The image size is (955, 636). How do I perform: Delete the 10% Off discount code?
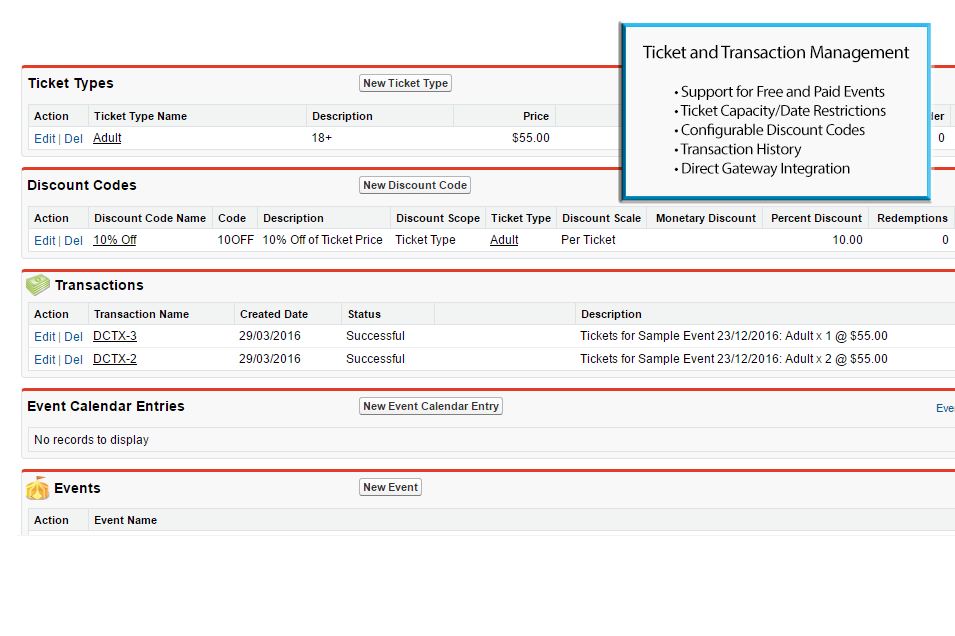pyautogui.click(x=74, y=241)
